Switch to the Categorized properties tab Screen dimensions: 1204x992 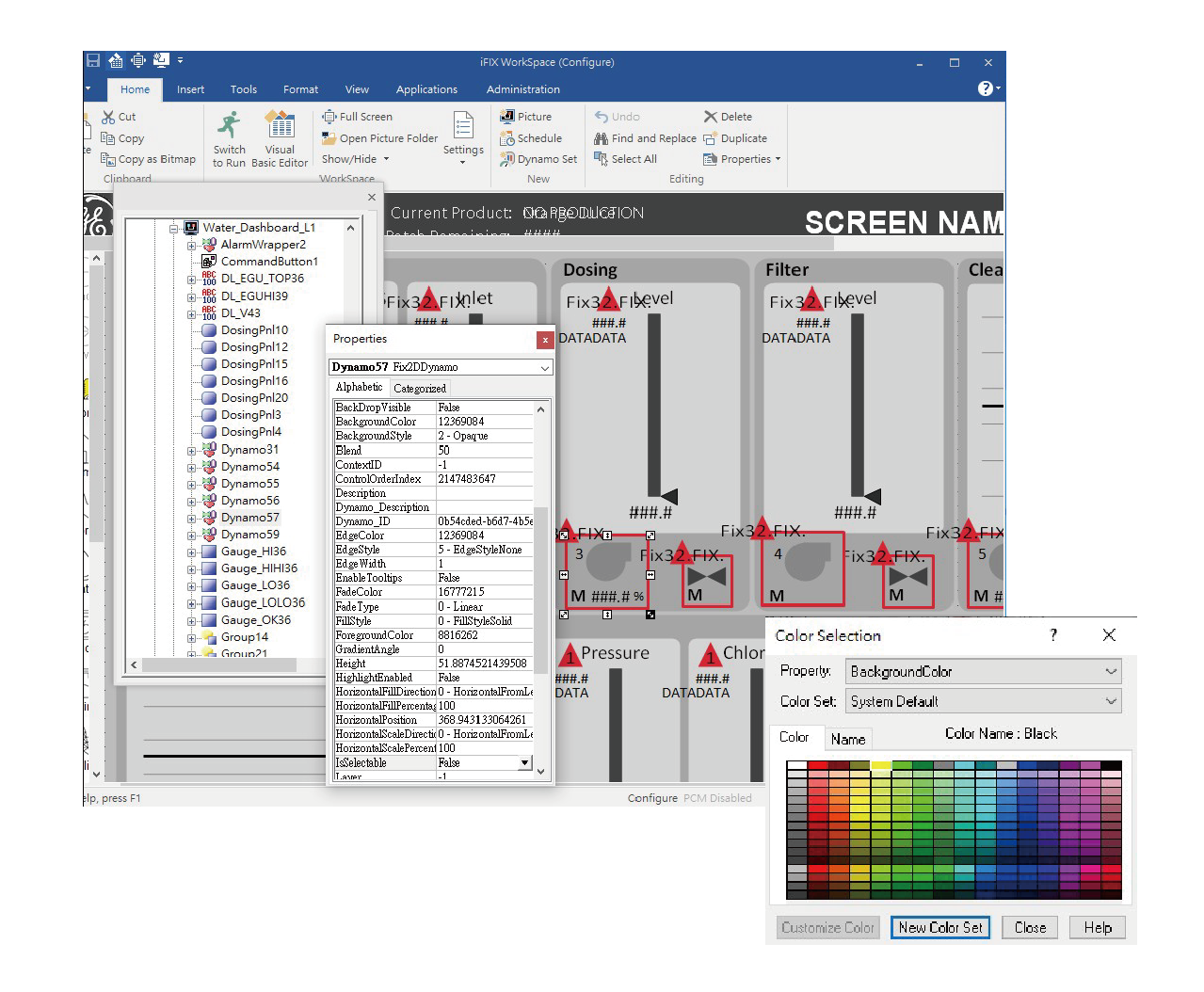click(x=420, y=388)
